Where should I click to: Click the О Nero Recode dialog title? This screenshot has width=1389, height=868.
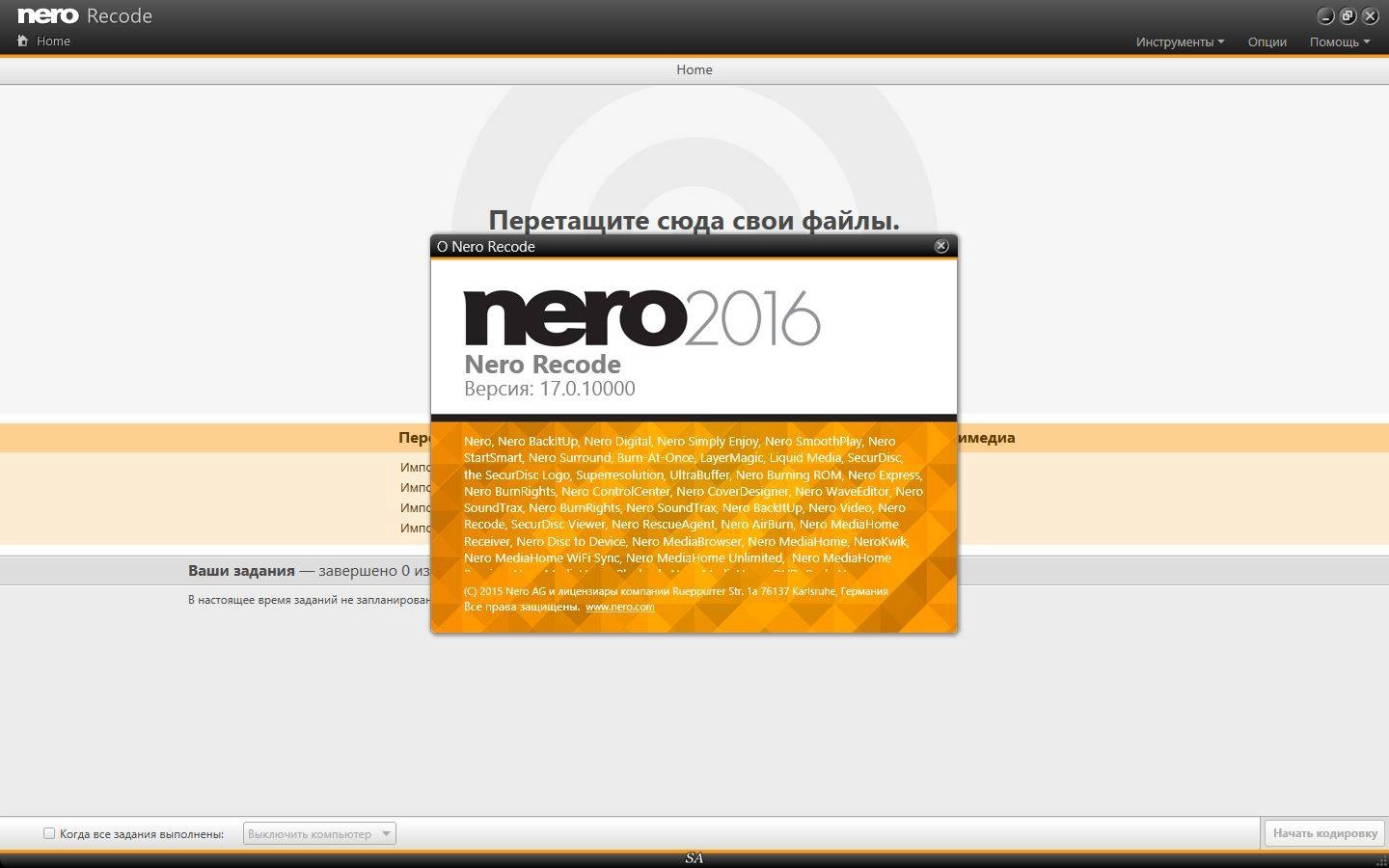(486, 246)
